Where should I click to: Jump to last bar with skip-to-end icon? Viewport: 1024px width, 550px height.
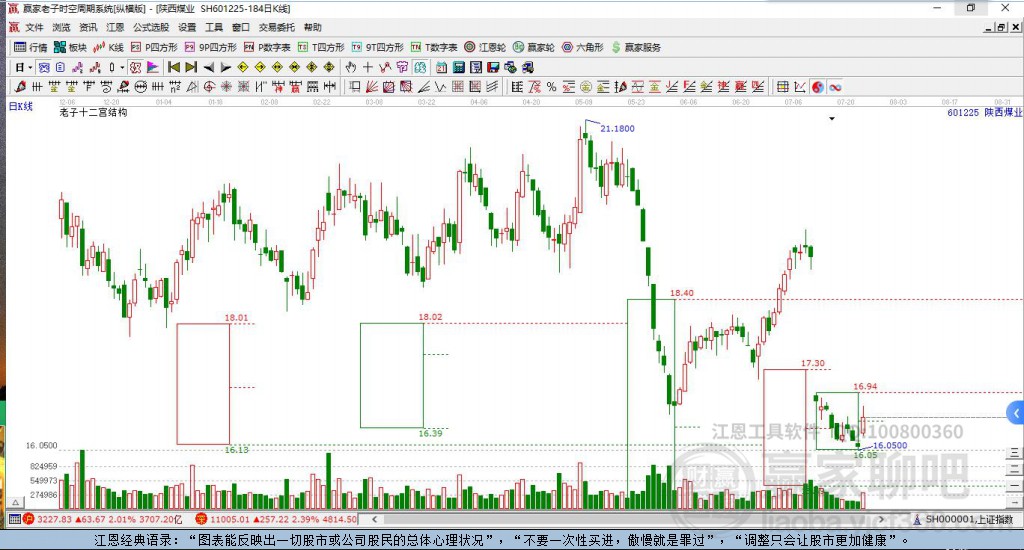[x=191, y=67]
